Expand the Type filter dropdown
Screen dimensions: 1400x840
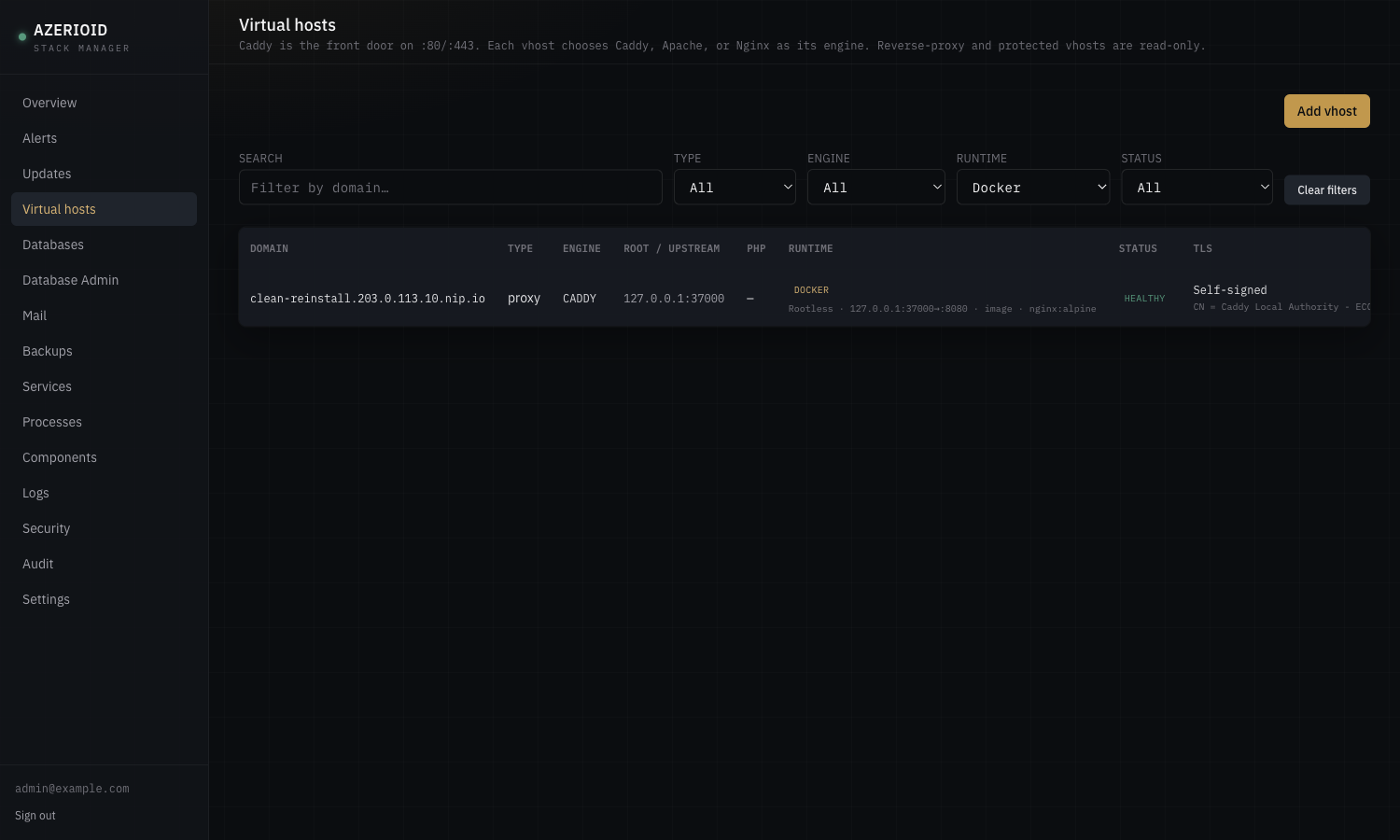[x=735, y=188]
